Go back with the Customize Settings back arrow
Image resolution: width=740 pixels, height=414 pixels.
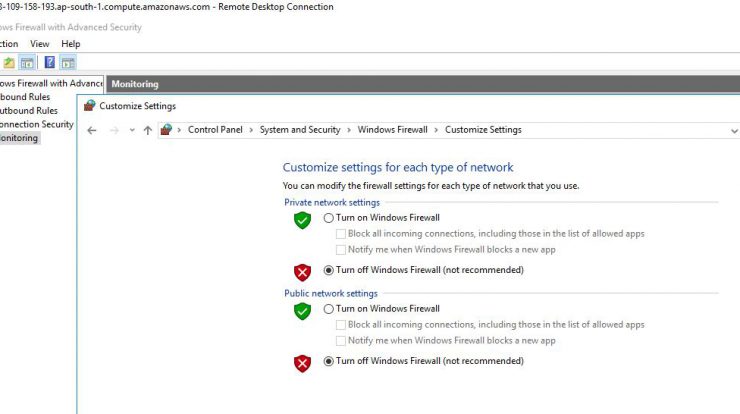92,130
